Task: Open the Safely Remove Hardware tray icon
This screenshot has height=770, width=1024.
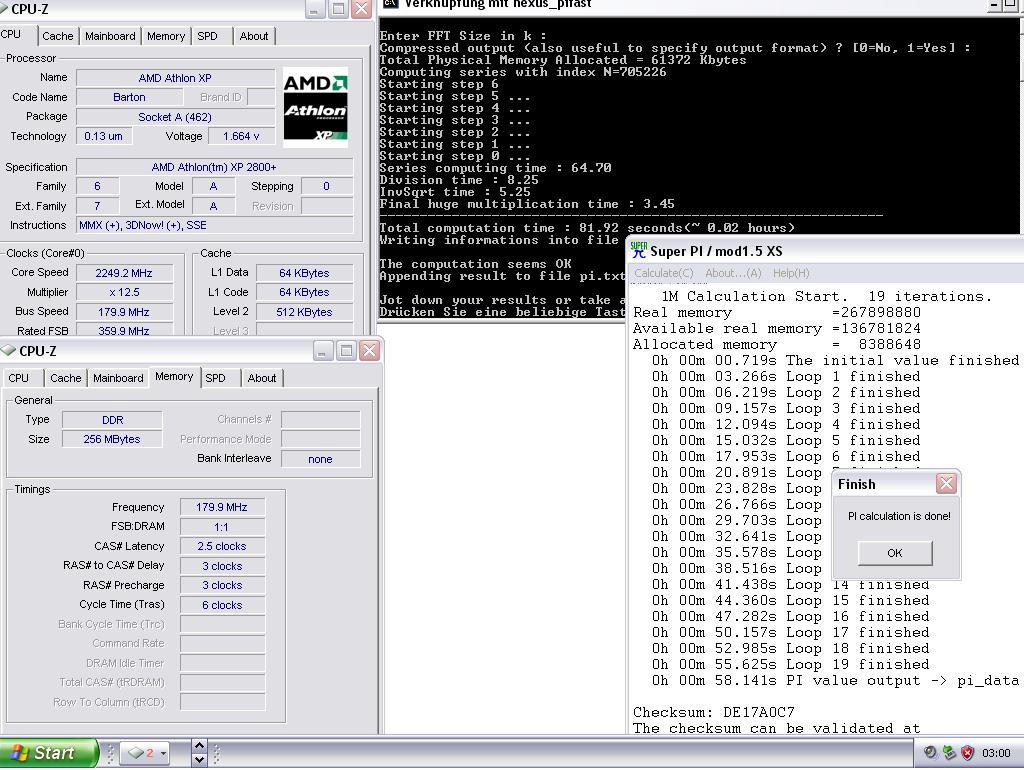Action: [x=949, y=753]
